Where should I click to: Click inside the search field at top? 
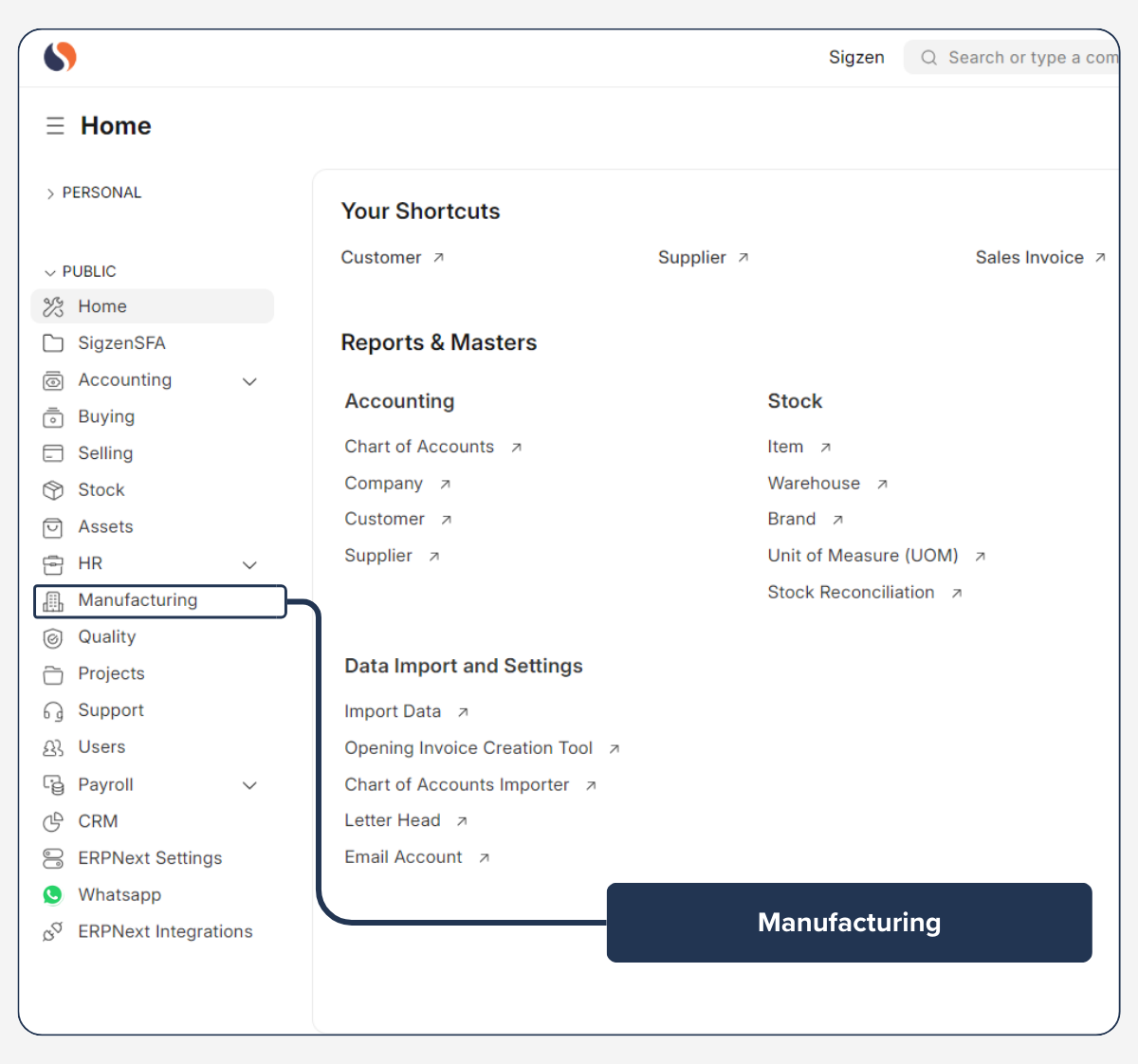coord(1024,57)
